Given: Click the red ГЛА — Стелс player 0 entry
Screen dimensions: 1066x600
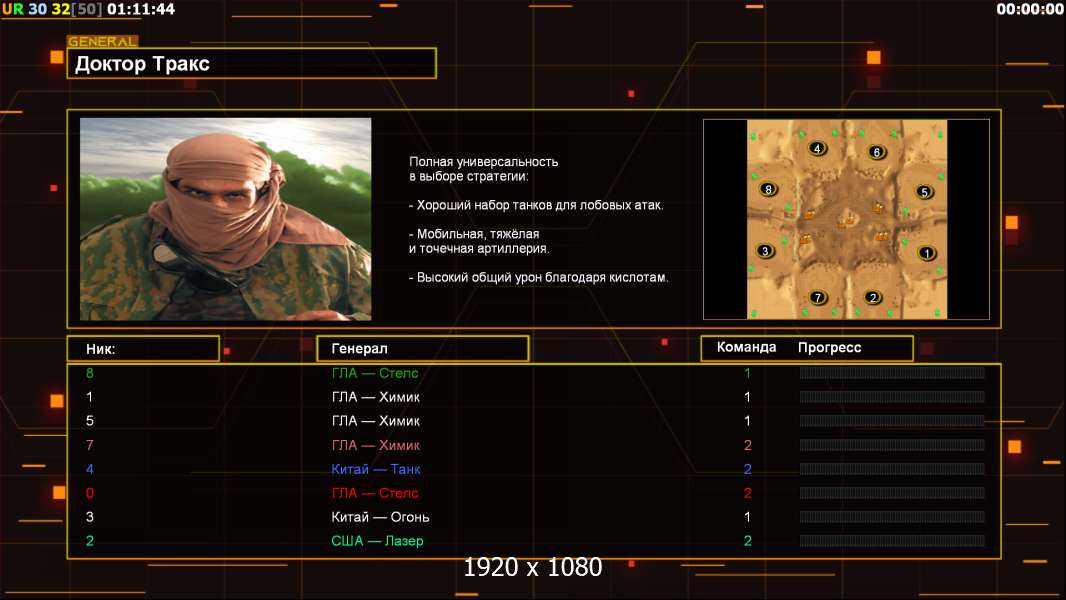Looking at the screenshot, I should [x=375, y=493].
